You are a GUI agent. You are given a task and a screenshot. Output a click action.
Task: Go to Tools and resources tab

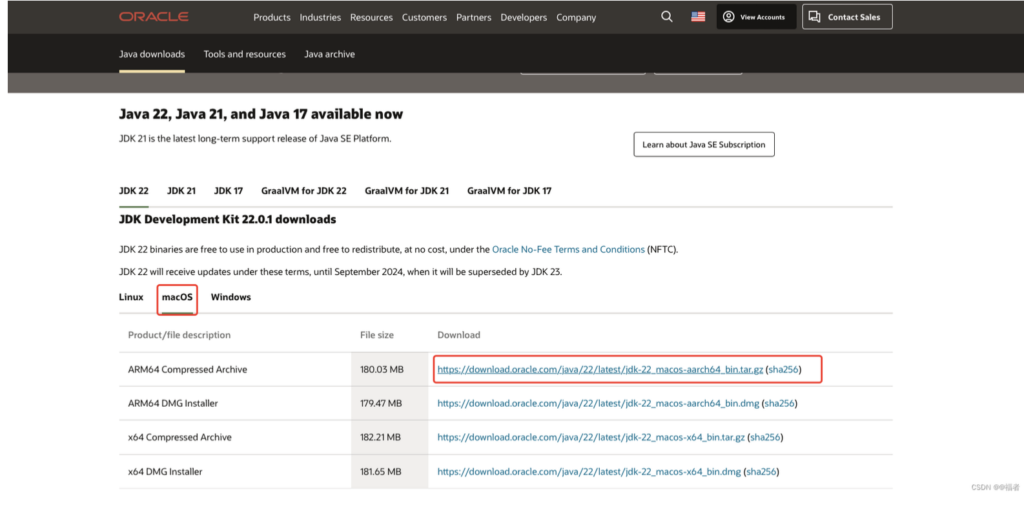pos(244,54)
